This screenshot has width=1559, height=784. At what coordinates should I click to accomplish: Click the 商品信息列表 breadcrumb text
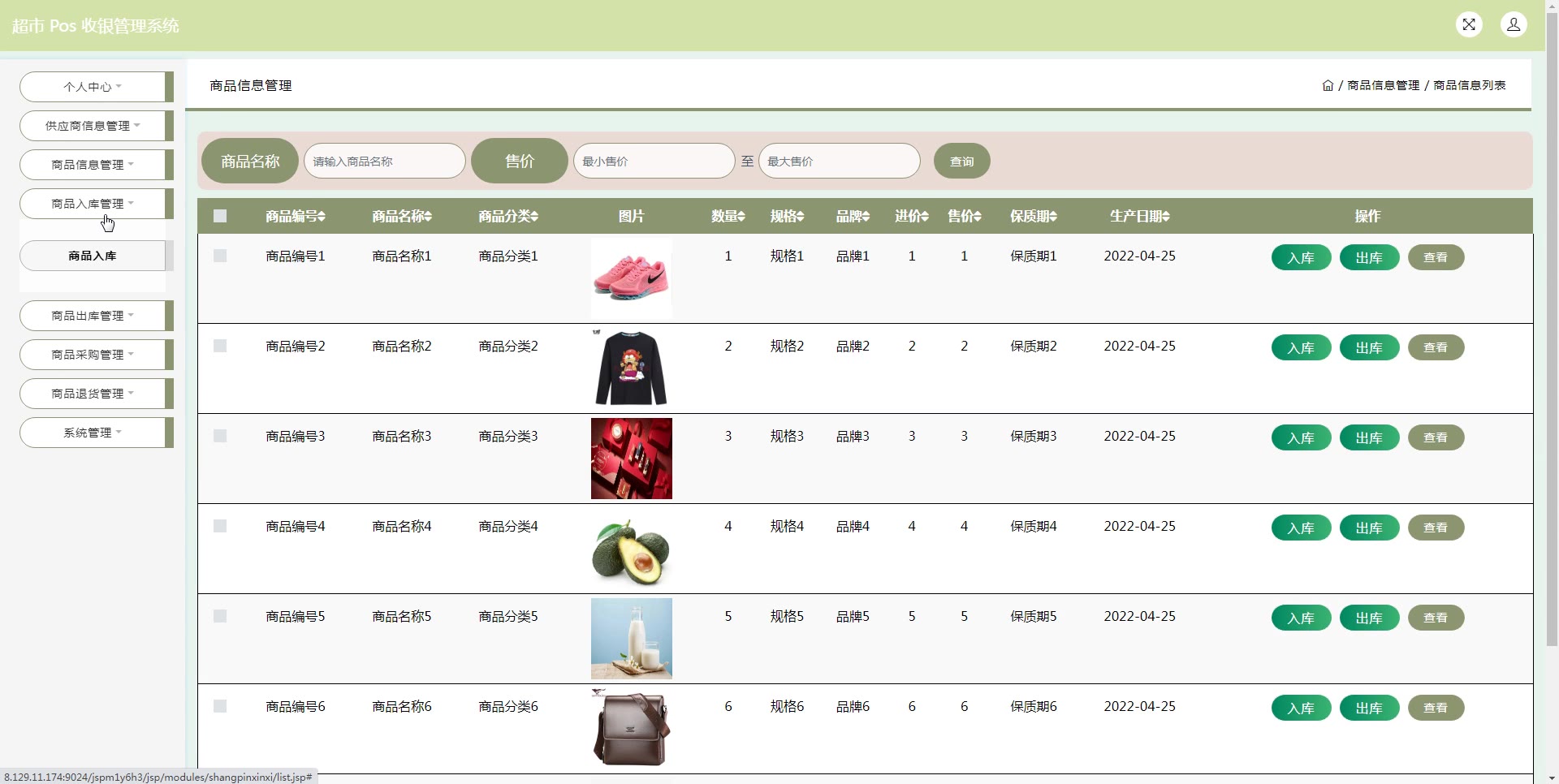coord(1470,85)
